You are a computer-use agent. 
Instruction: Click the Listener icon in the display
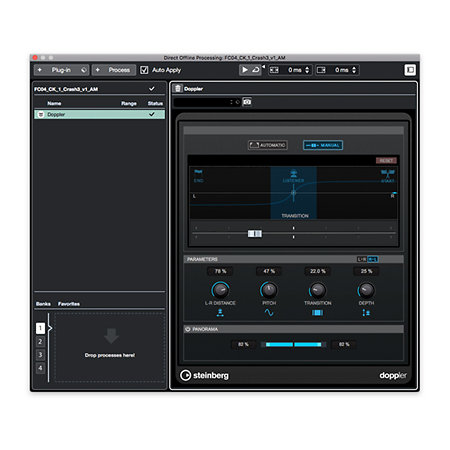pos(293,173)
